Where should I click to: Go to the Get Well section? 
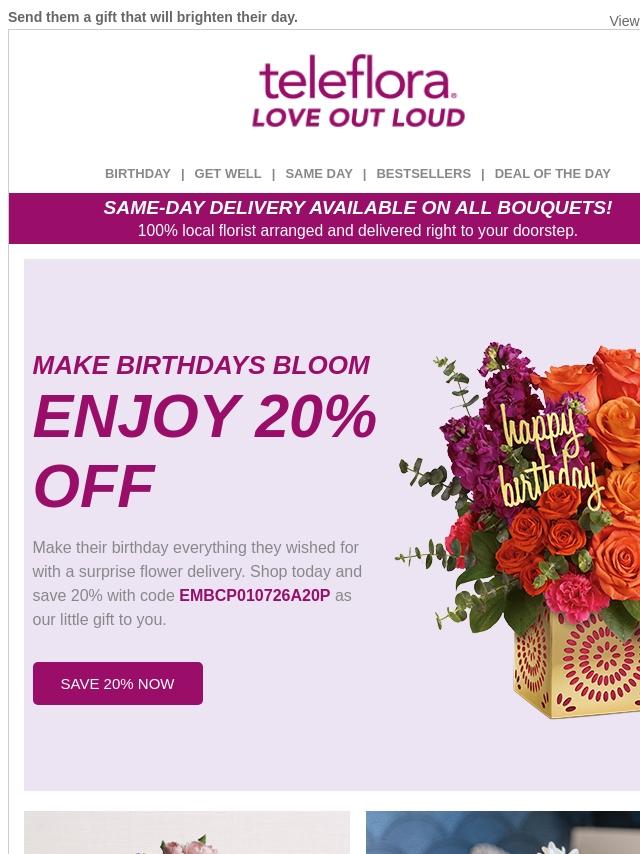(228, 173)
